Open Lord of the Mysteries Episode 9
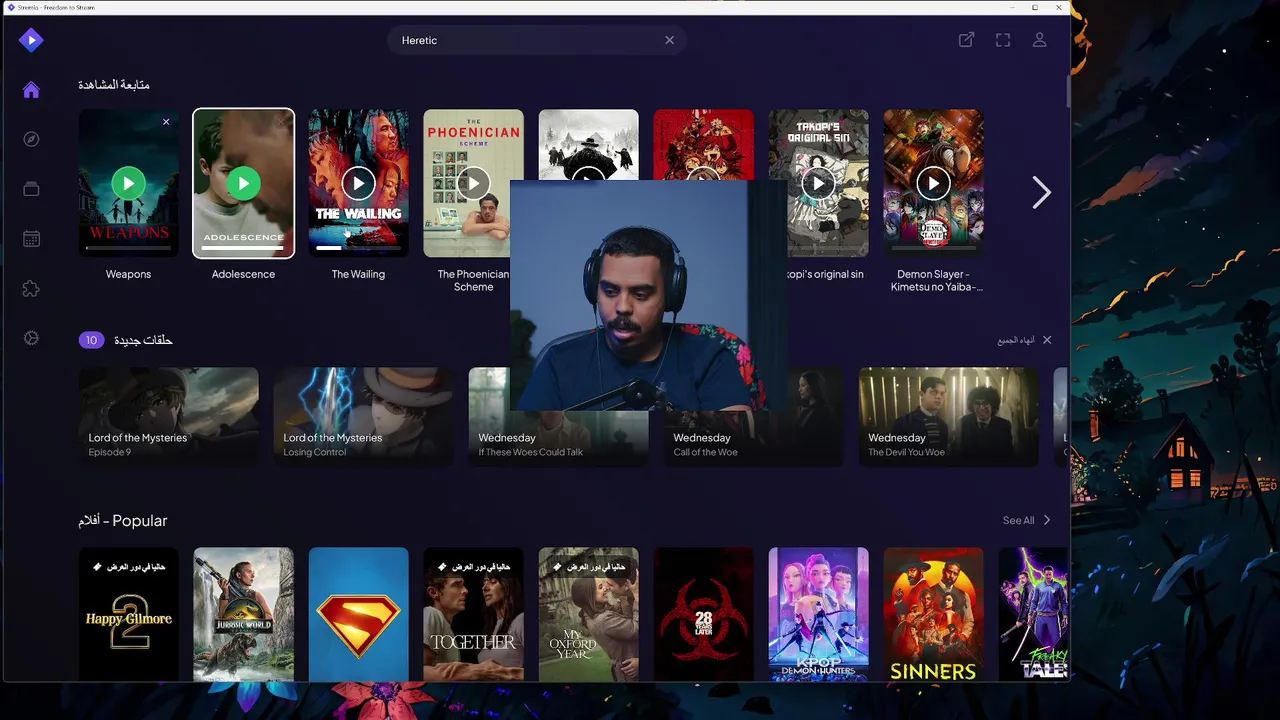 168,416
